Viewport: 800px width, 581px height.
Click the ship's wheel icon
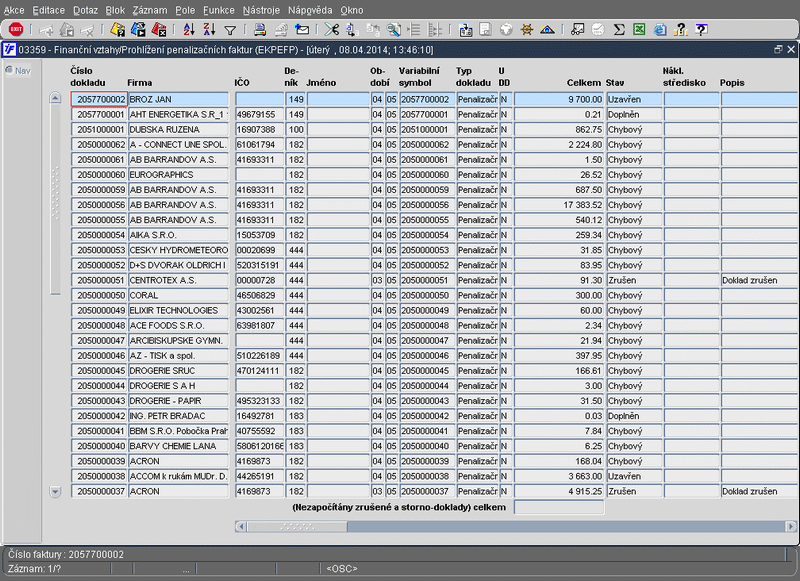click(526, 30)
